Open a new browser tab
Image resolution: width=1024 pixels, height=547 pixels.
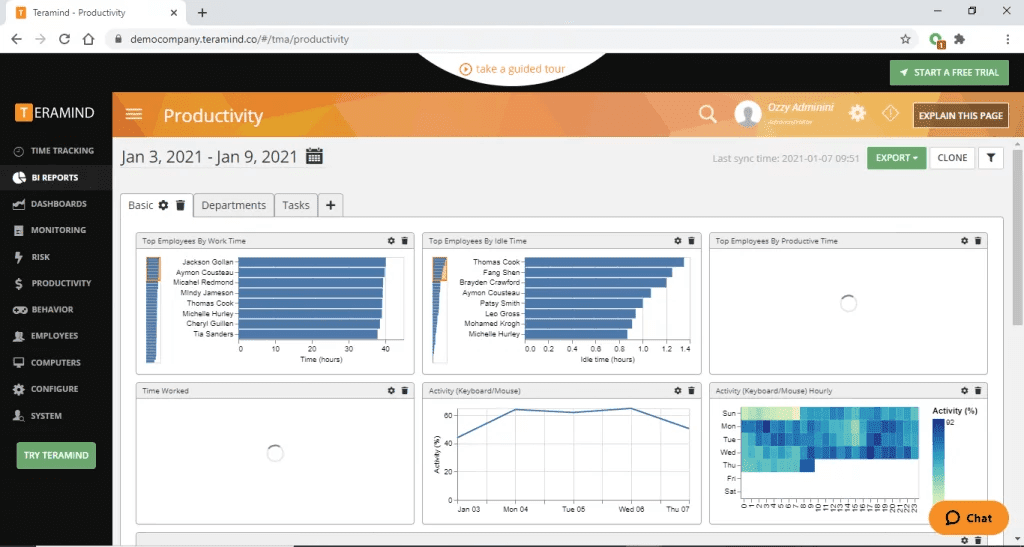tap(202, 12)
